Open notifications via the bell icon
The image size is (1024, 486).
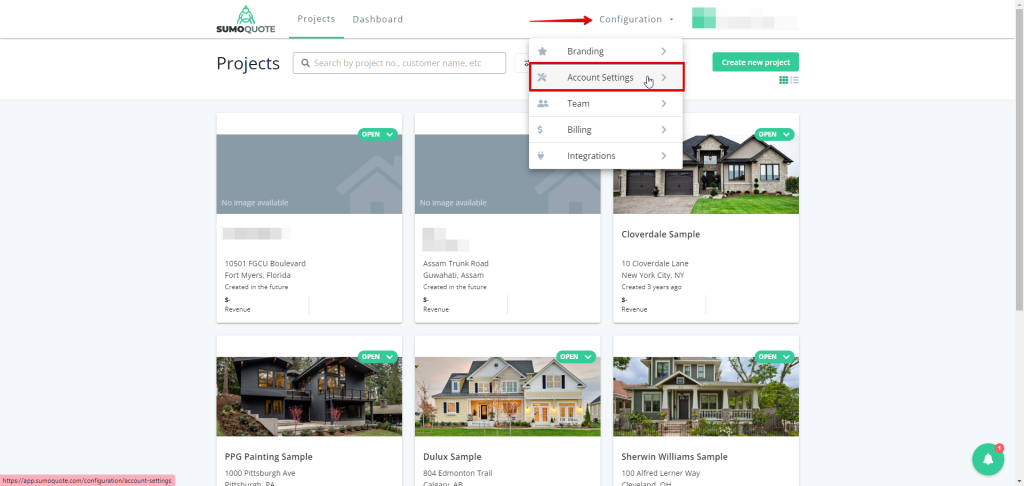tap(987, 459)
